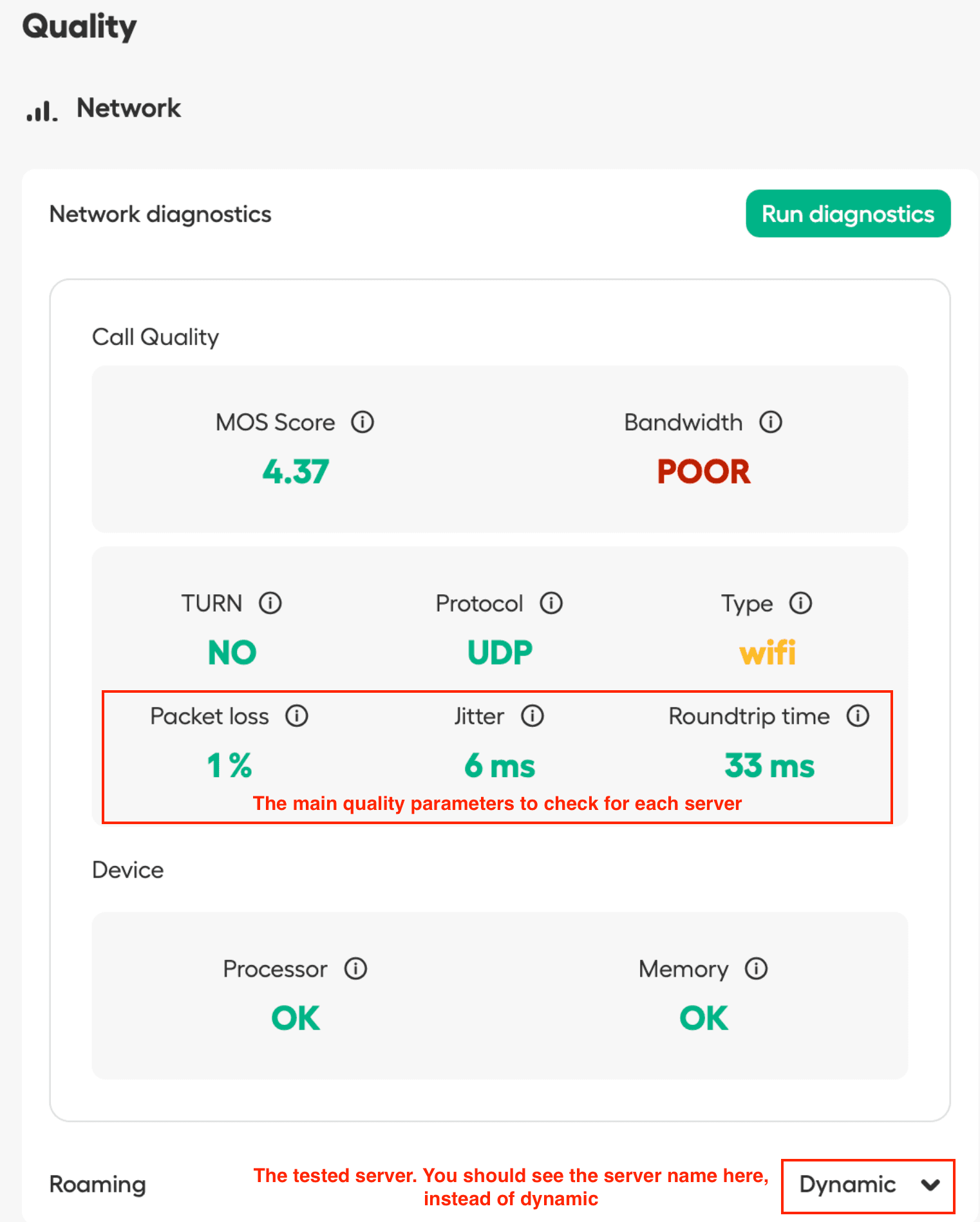
Task: Select the Network section heading
Action: tap(129, 108)
